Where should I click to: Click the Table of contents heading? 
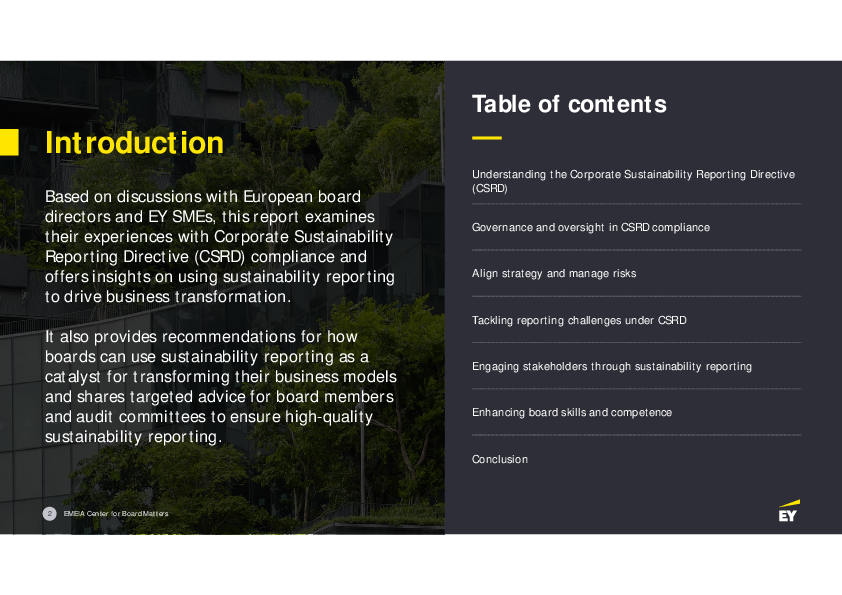[x=569, y=104]
